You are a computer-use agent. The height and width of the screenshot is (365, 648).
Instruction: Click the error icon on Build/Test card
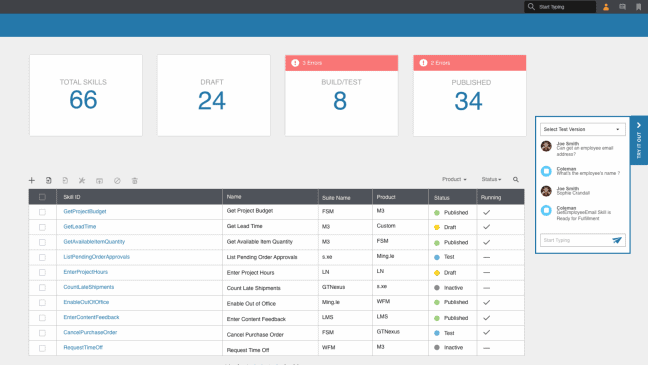pyautogui.click(x=295, y=63)
